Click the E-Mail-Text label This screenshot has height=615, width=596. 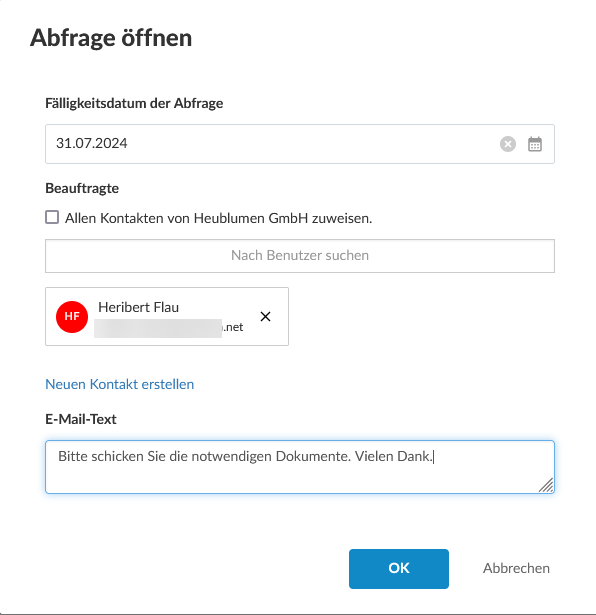tap(81, 419)
